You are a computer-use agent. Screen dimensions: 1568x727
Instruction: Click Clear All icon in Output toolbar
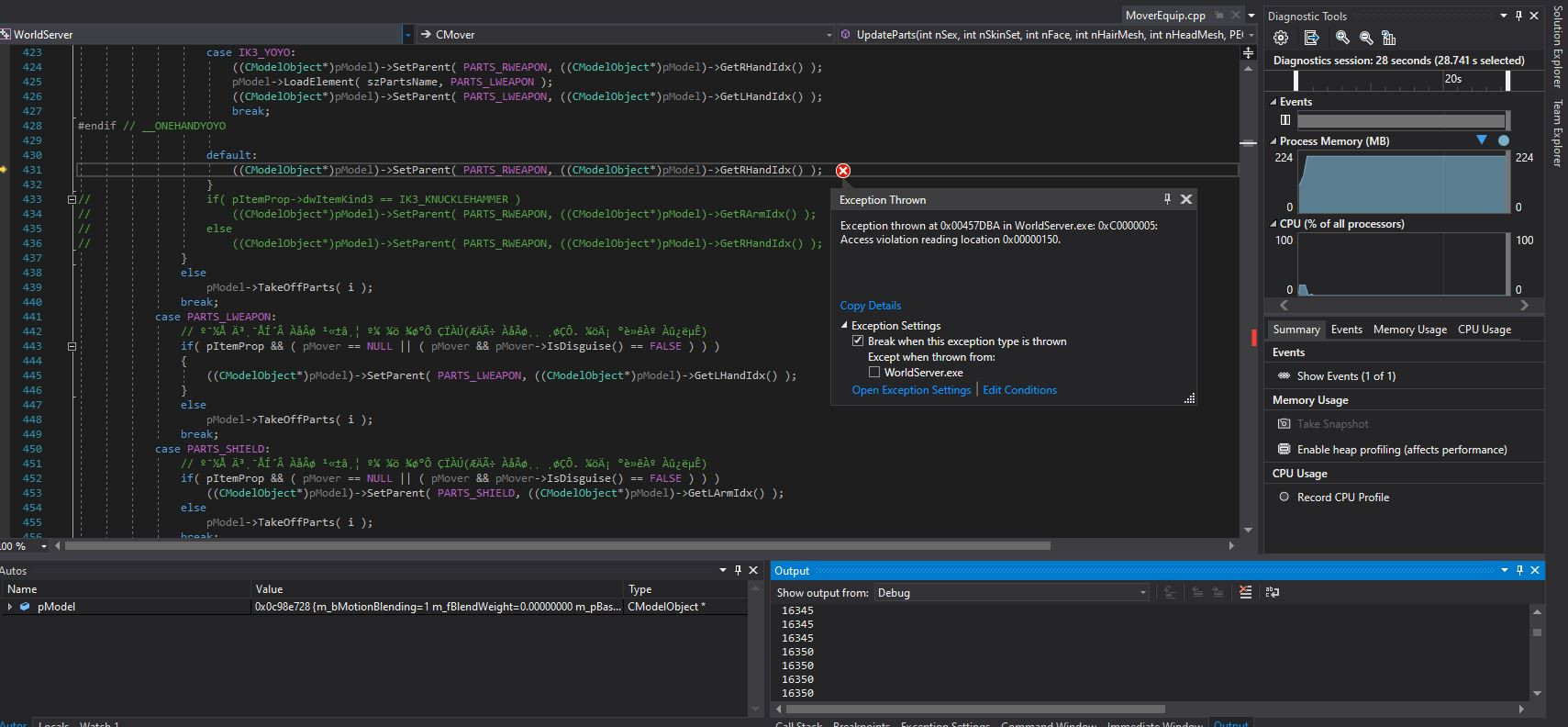point(1245,592)
